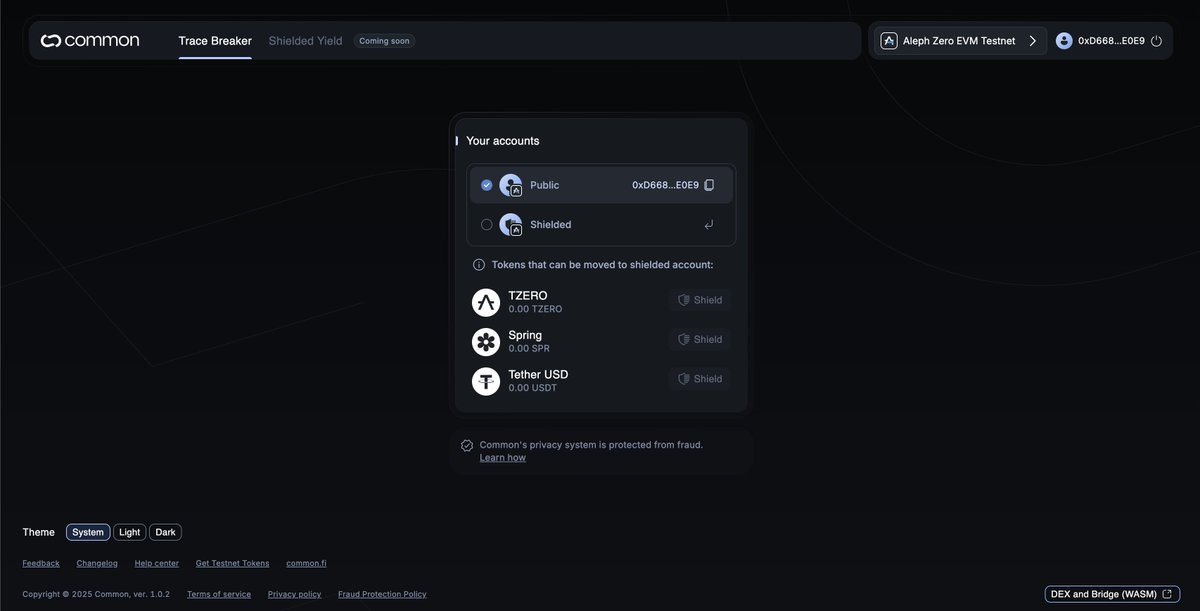
Task: Open the Trace Breaker tab
Action: coord(215,41)
